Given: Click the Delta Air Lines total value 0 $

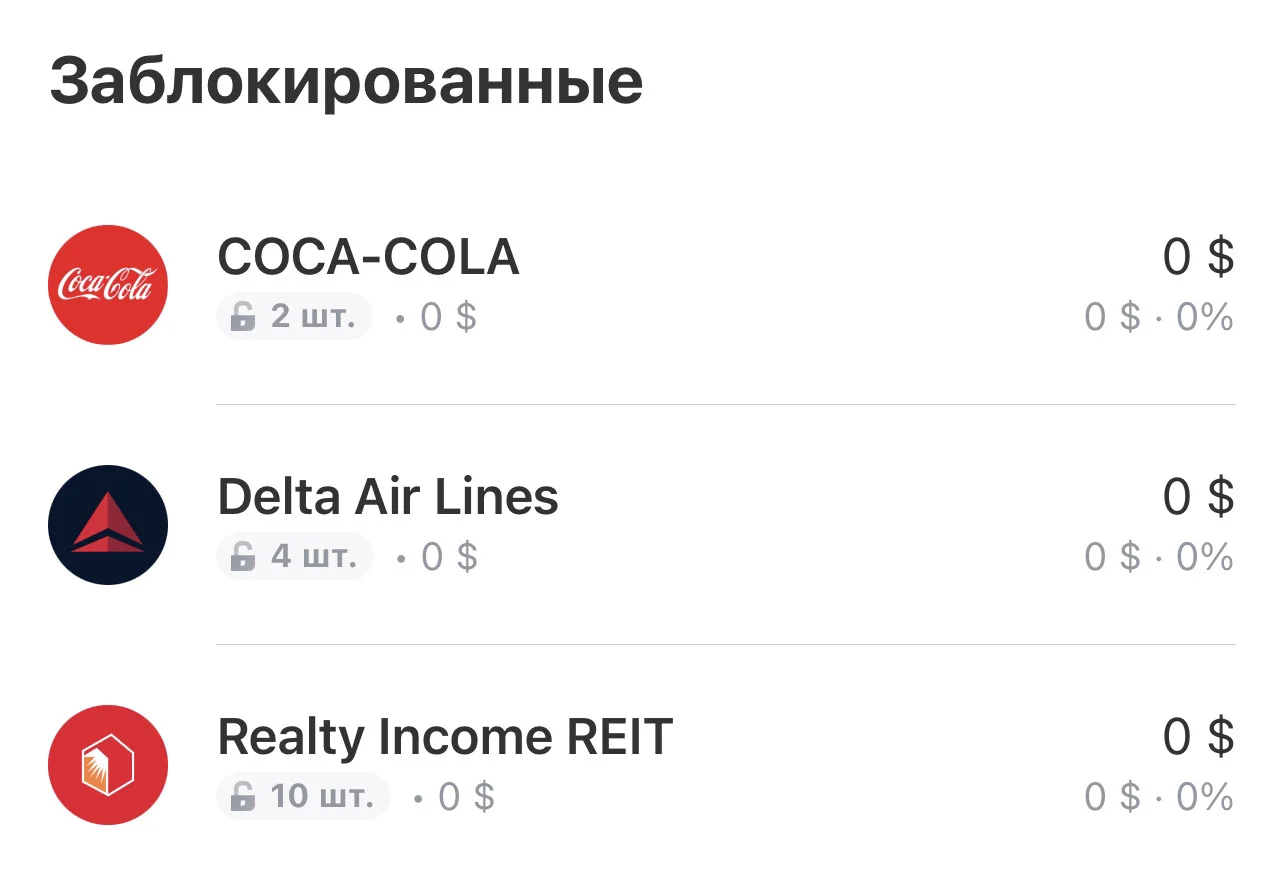Looking at the screenshot, I should 1198,497.
